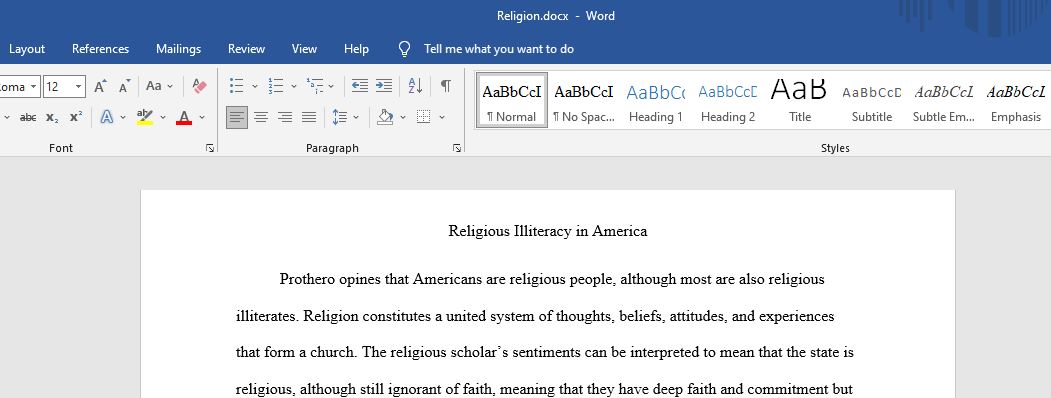
Task: Apply borders to selection
Action: 423,117
